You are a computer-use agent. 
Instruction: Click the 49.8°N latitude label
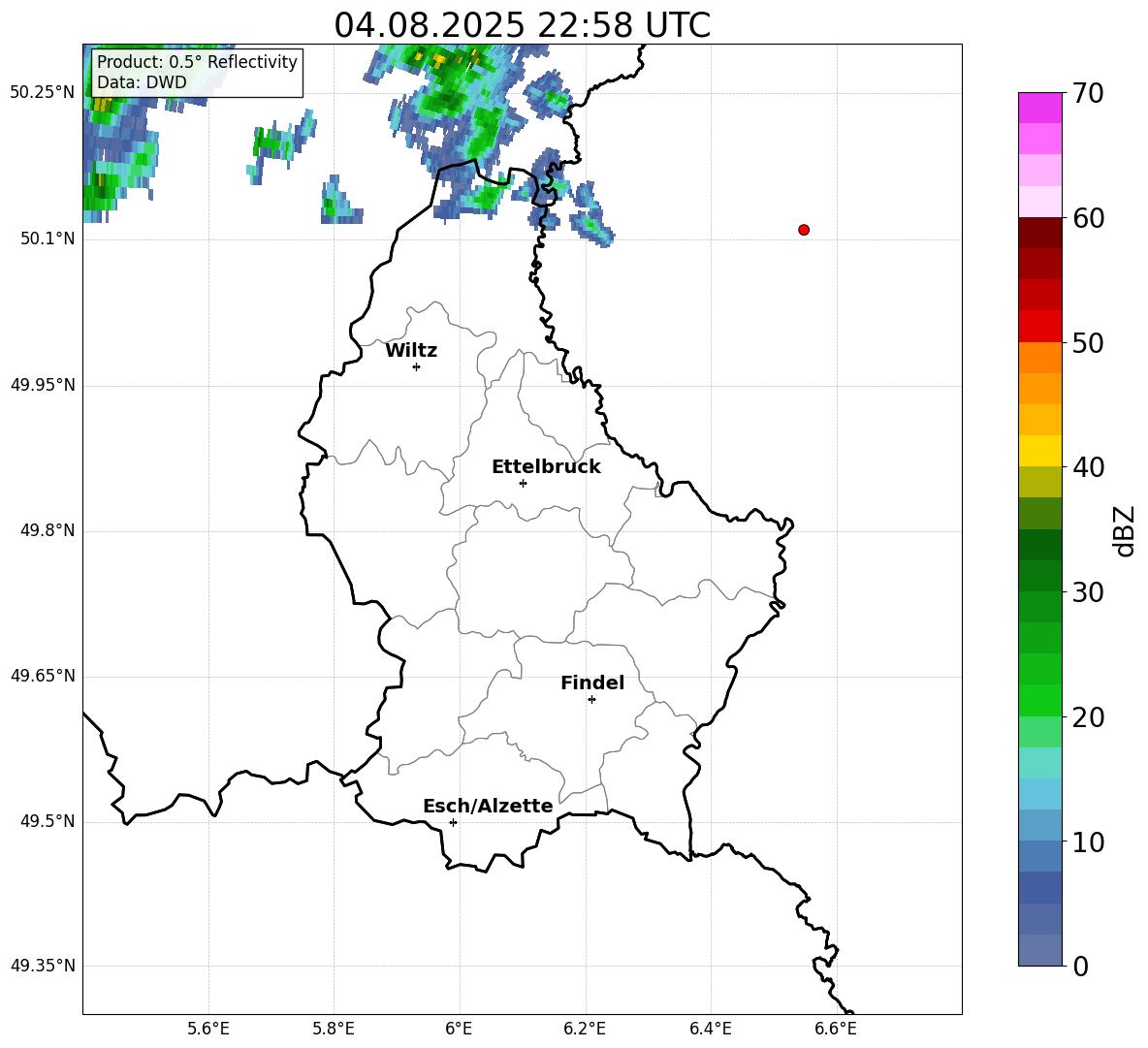[48, 530]
